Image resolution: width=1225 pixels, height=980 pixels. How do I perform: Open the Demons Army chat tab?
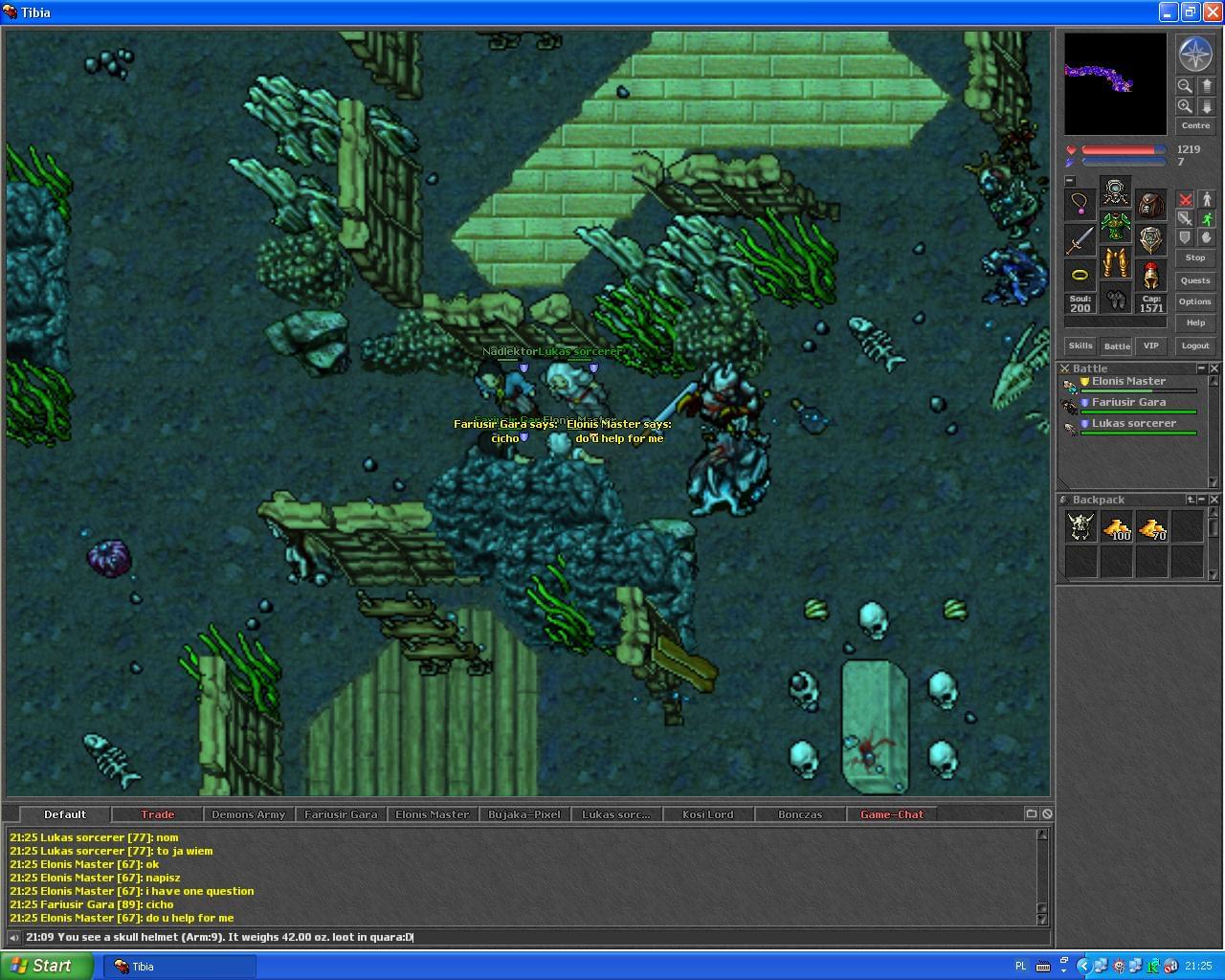tap(249, 814)
